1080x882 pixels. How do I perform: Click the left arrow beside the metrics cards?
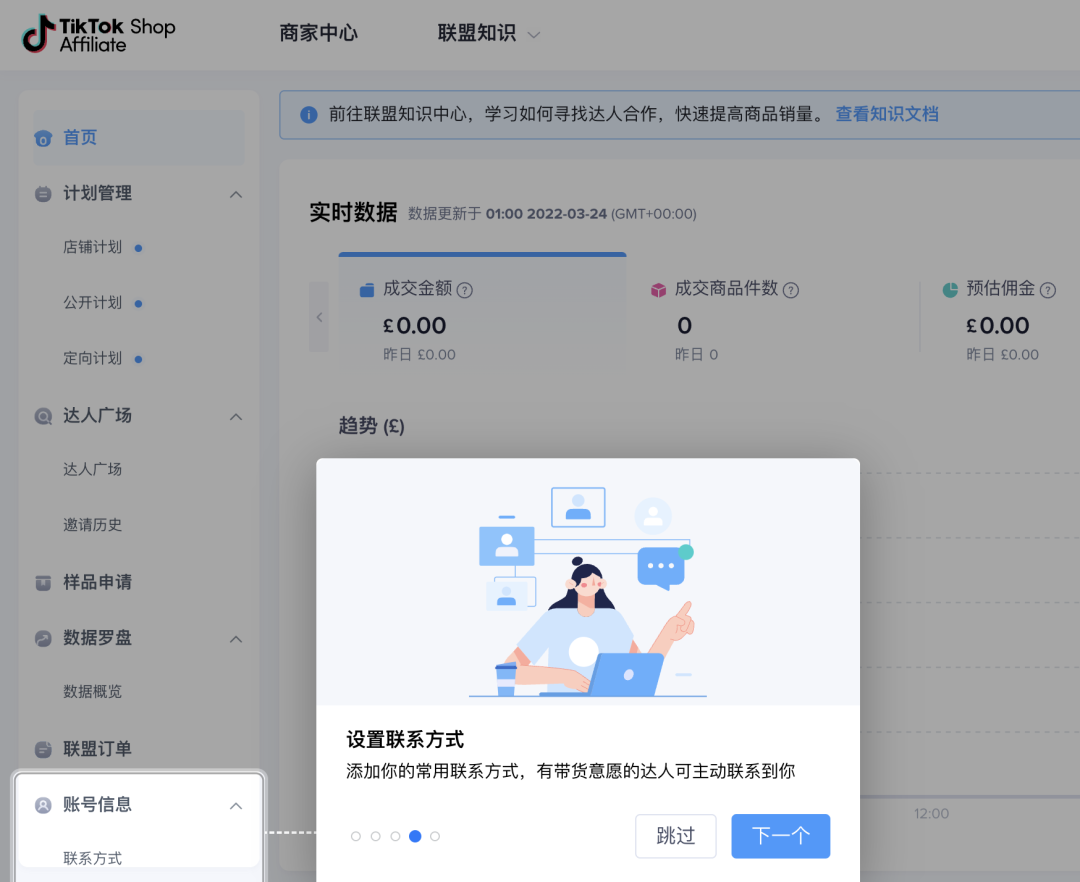pyautogui.click(x=318, y=316)
